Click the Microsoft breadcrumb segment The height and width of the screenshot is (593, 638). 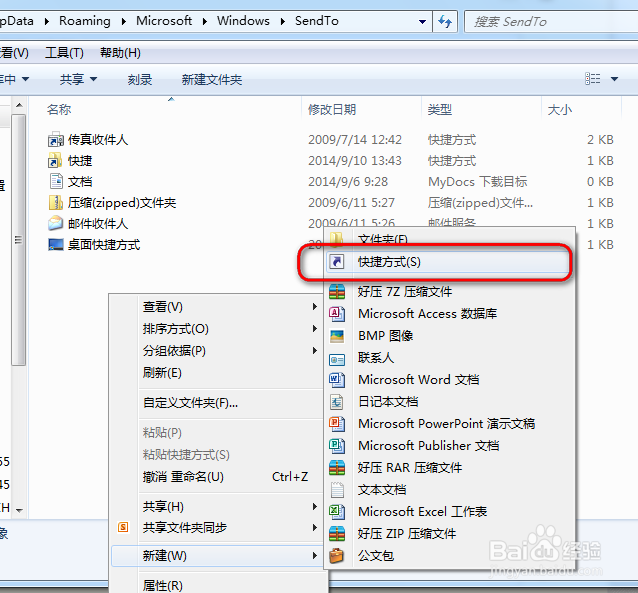point(164,21)
